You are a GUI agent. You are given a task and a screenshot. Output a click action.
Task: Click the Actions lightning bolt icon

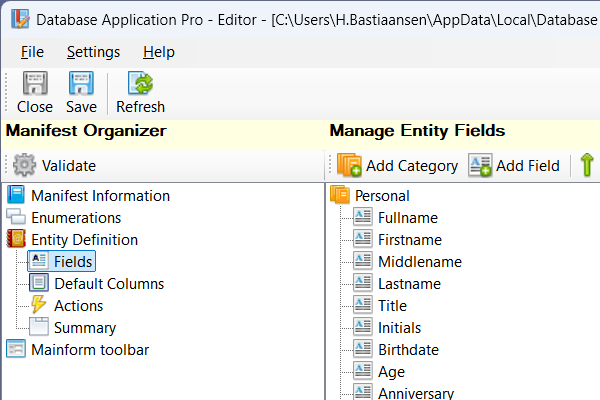39,305
